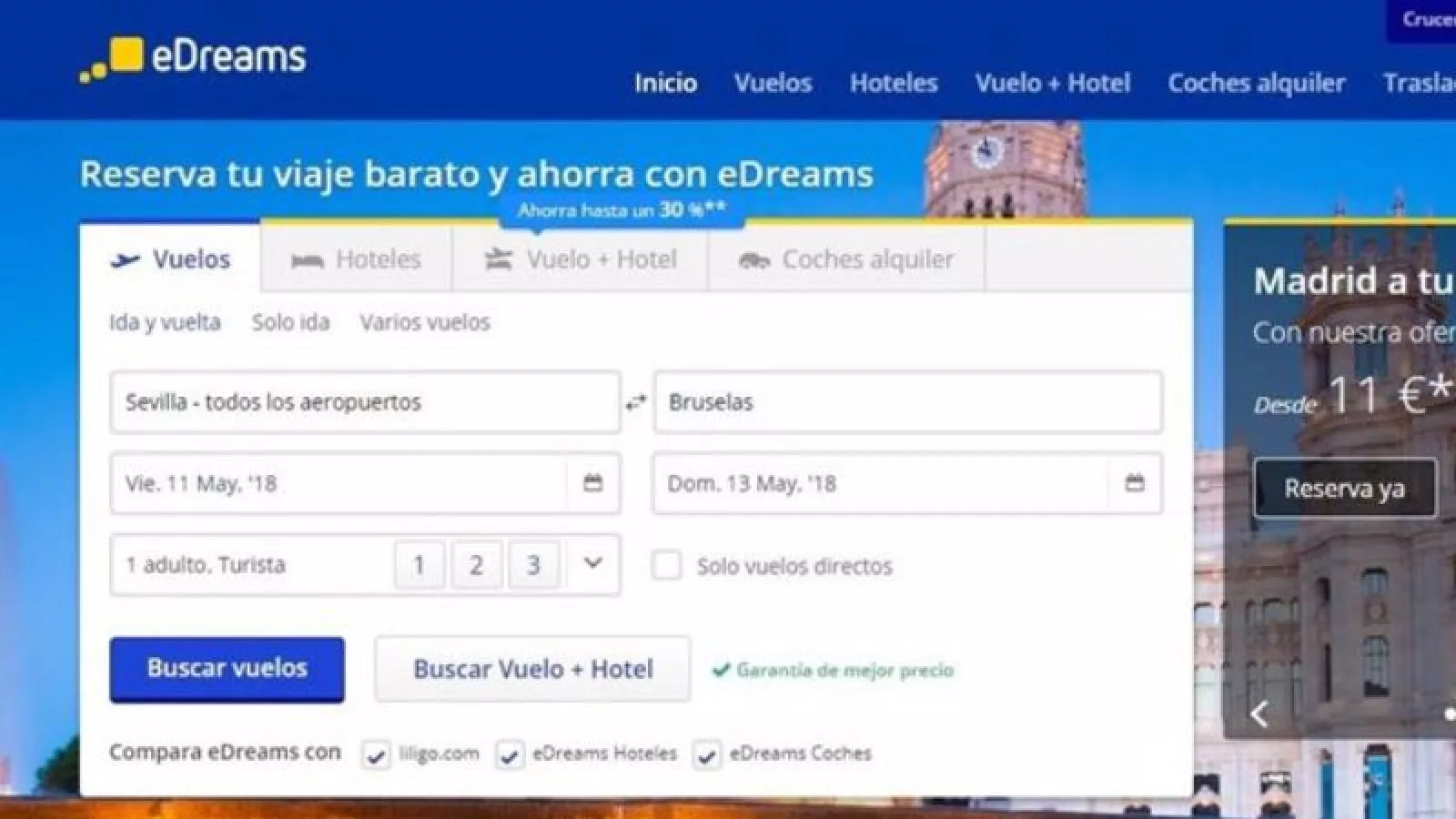Toggle eDreams Coches comparison checkbox
This screenshot has width=1456, height=819.
707,754
